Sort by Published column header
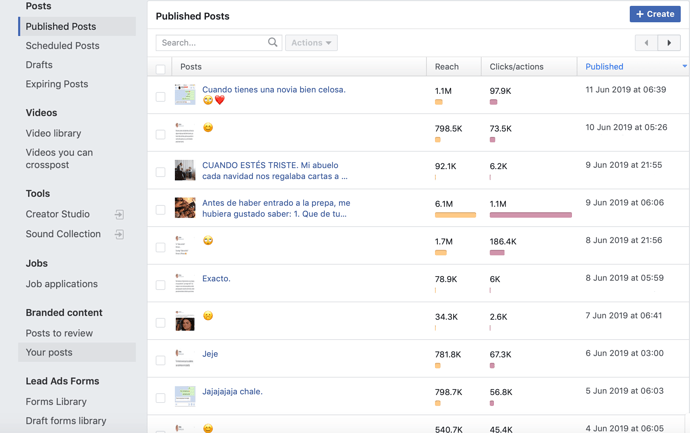Viewport: 690px width, 433px height. (604, 66)
